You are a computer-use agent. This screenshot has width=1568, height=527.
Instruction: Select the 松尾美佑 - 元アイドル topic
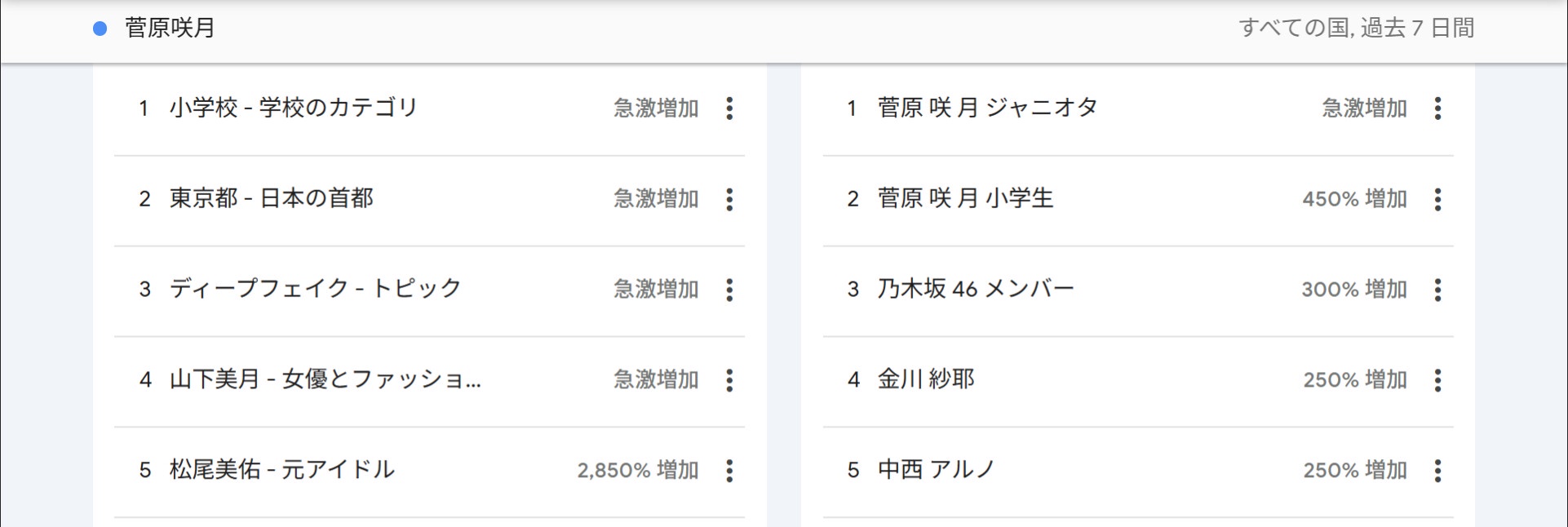click(282, 471)
